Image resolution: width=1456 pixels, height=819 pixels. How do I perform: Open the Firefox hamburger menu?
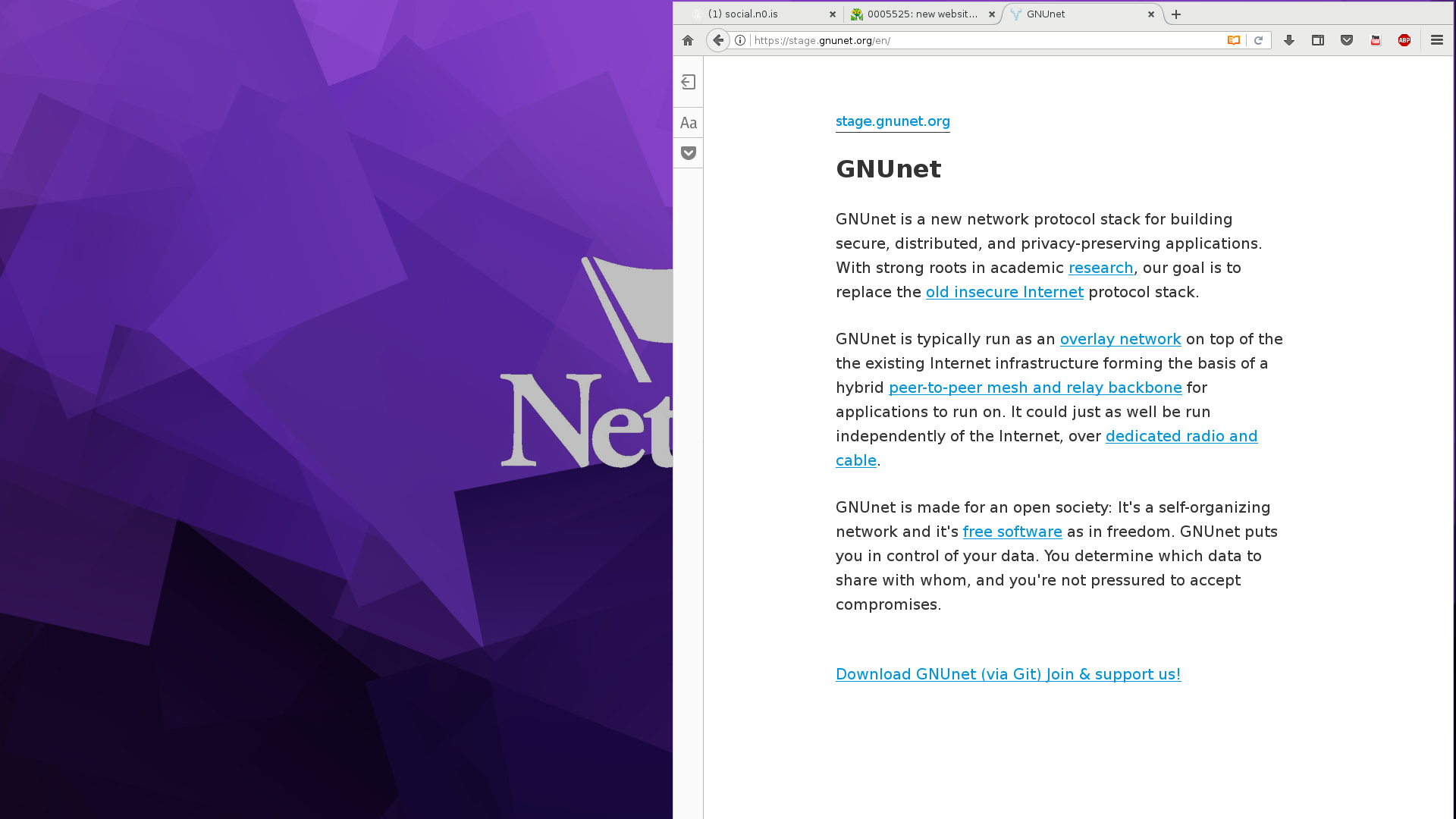click(1436, 40)
